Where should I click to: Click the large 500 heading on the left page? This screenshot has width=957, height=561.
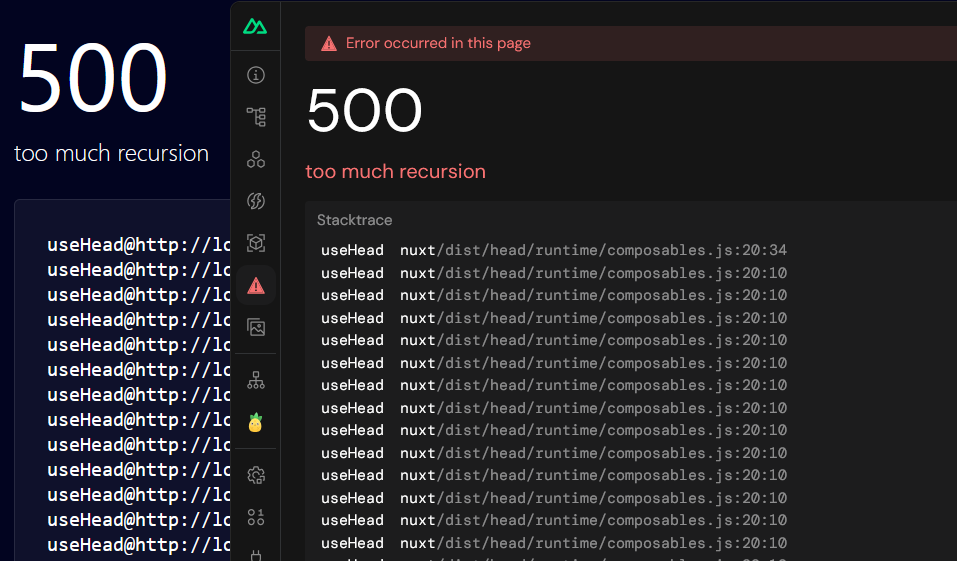(93, 78)
